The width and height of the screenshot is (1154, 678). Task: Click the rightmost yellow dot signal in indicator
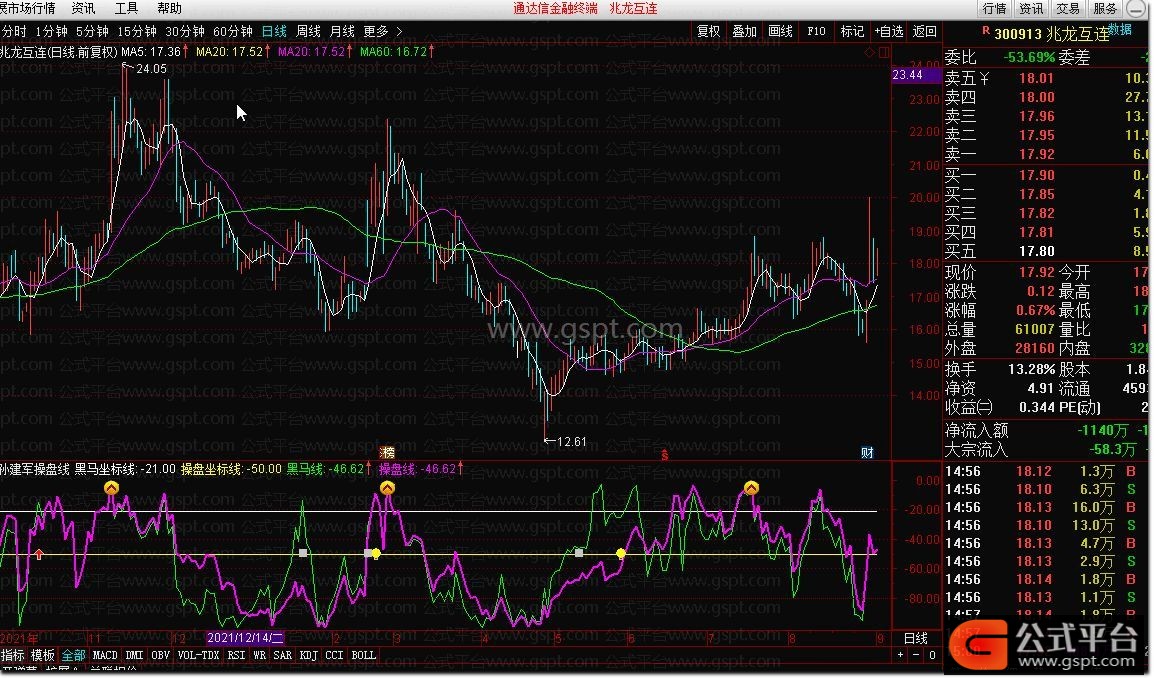(x=620, y=554)
